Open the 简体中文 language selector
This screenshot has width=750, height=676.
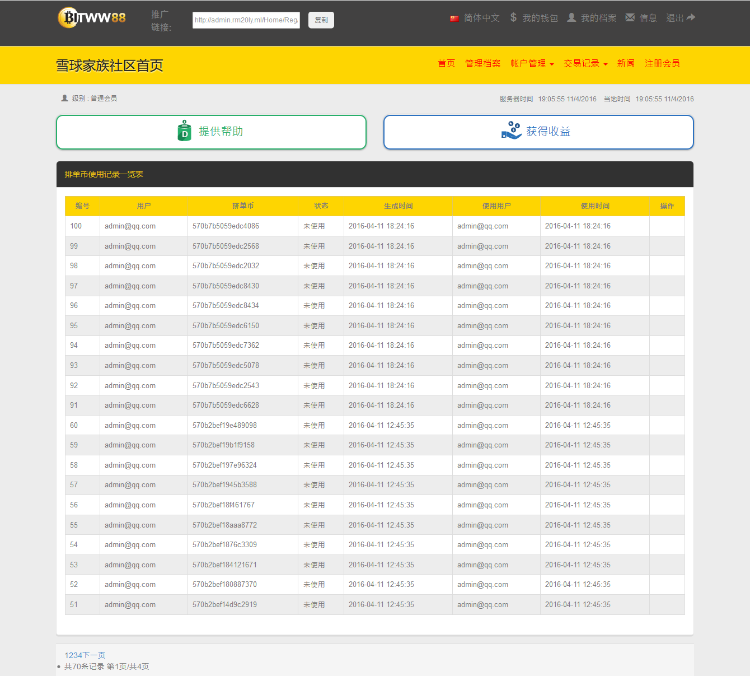click(482, 18)
